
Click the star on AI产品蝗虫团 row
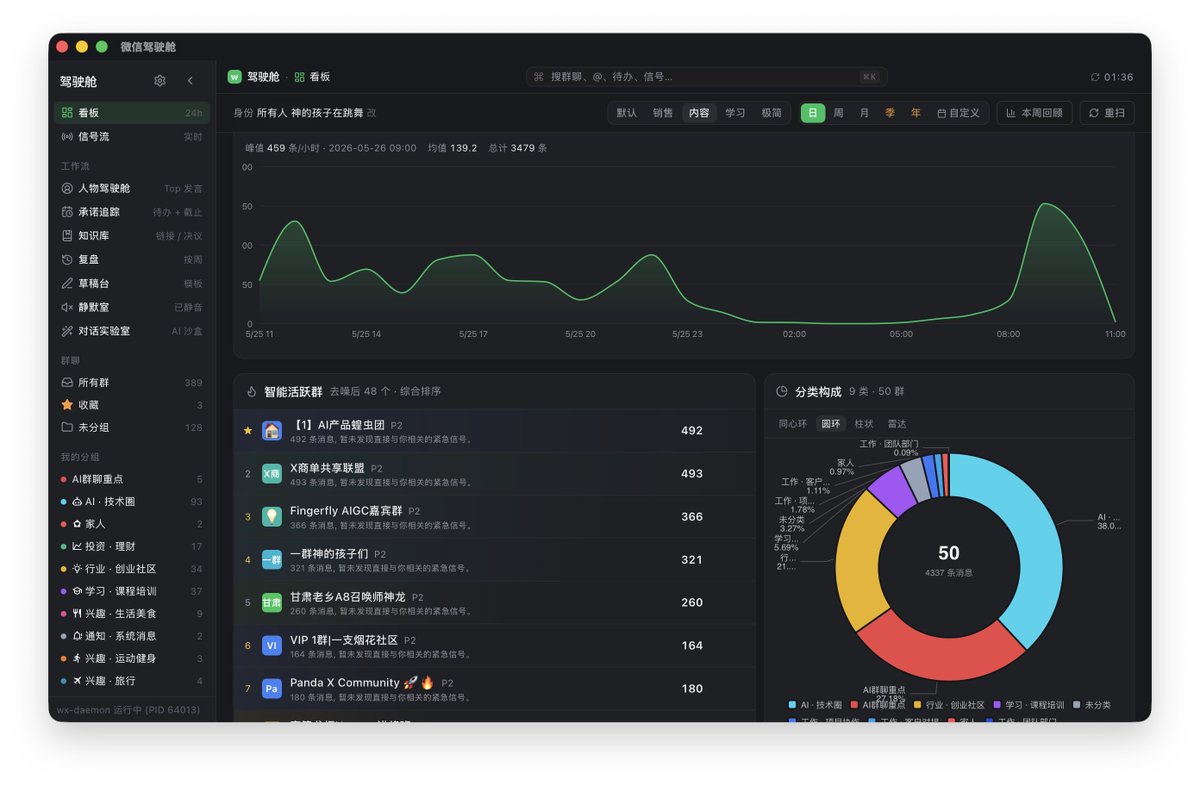pos(248,431)
